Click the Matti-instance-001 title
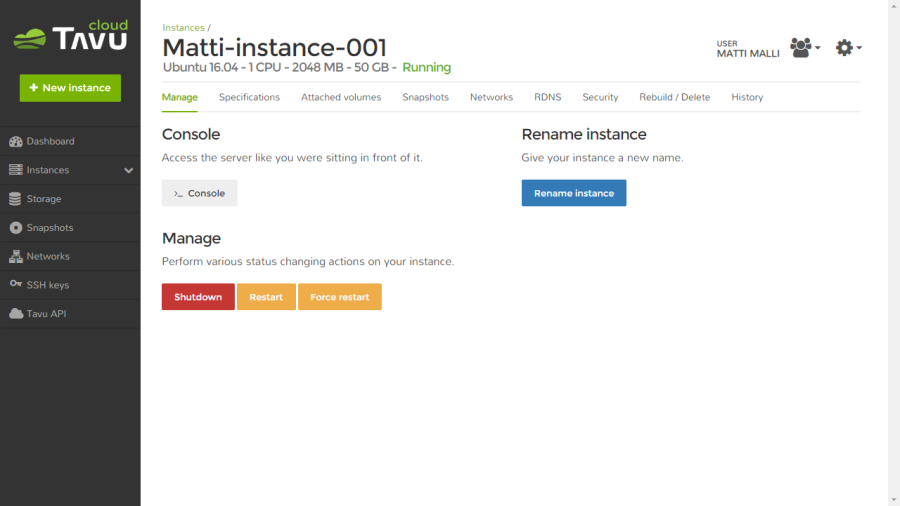Image resolution: width=900 pixels, height=506 pixels. pos(274,48)
